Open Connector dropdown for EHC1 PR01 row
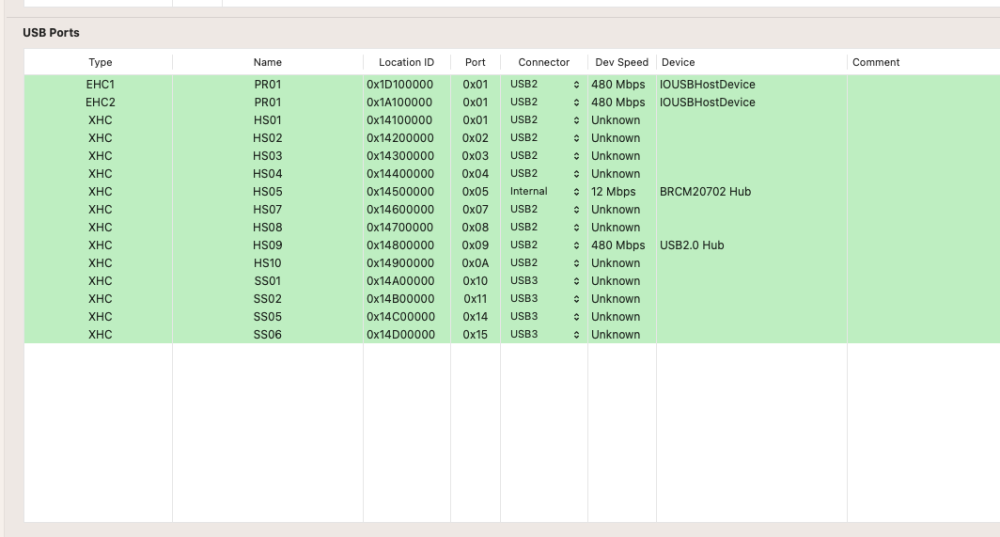 [x=544, y=84]
